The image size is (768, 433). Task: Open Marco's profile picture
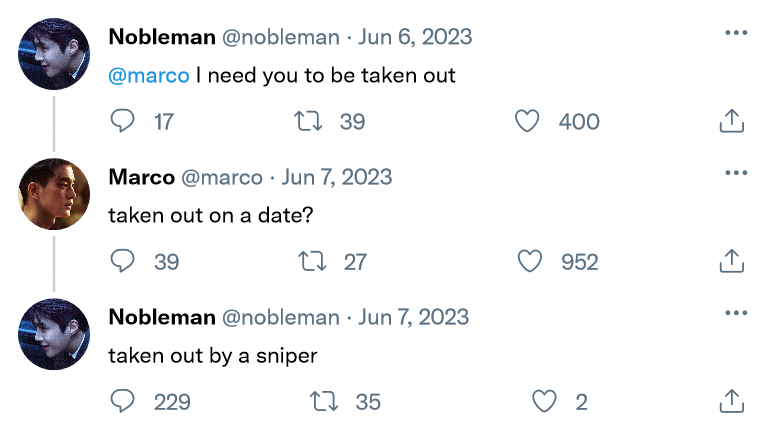[x=54, y=194]
